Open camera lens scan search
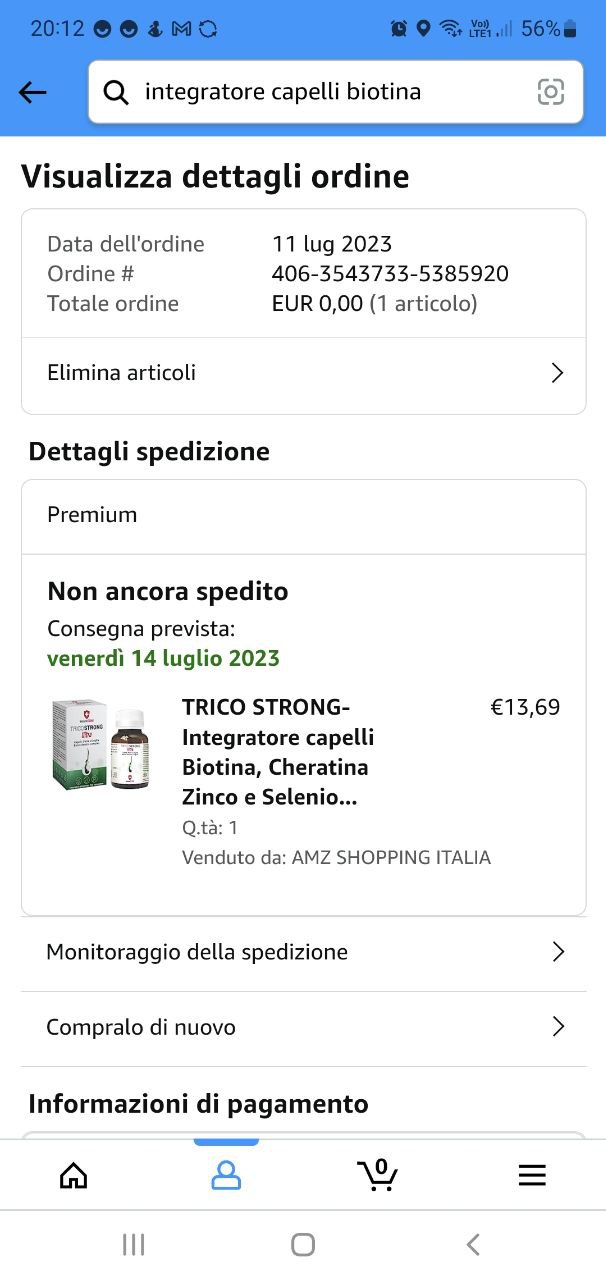The height and width of the screenshot is (1280, 606). 551,92
